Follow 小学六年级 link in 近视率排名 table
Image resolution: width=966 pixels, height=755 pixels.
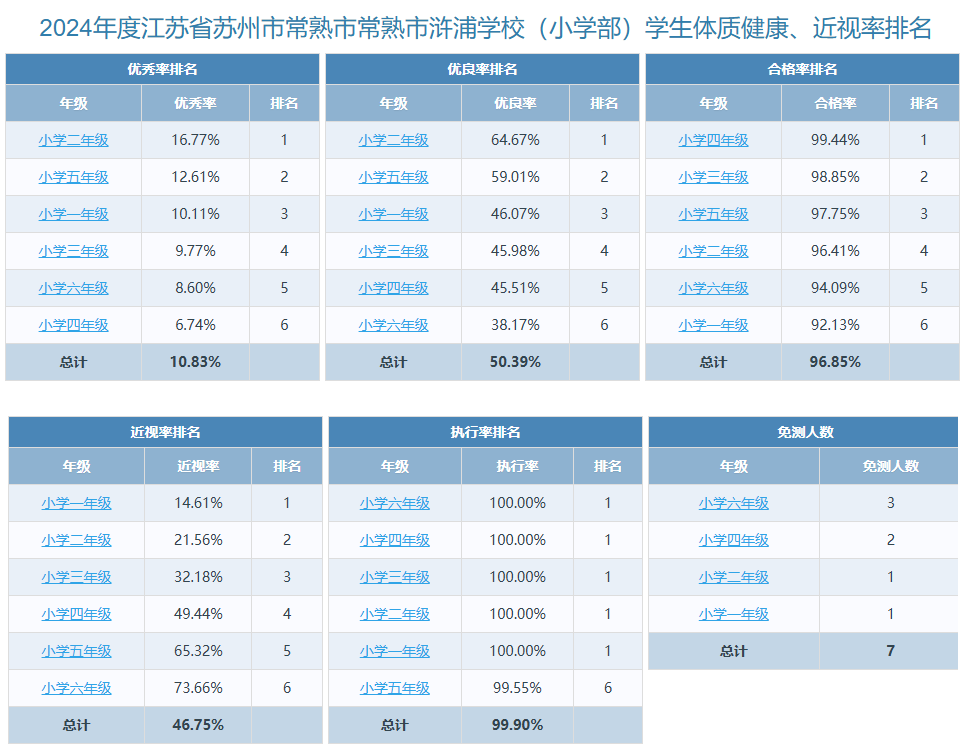(x=76, y=688)
